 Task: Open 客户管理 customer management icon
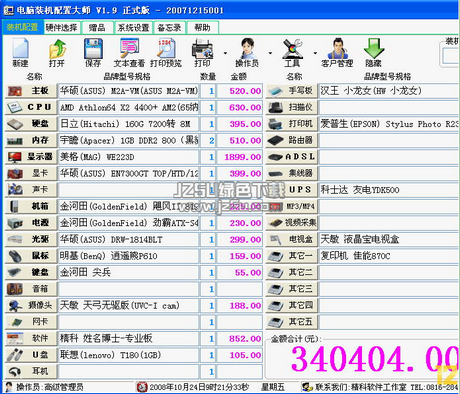(x=337, y=53)
